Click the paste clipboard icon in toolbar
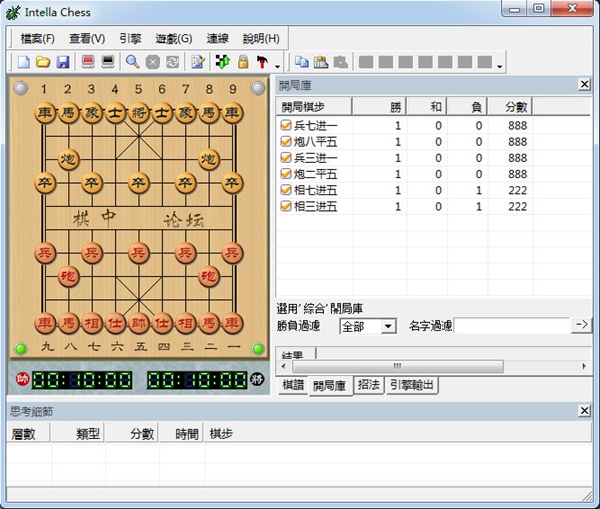Screen dimensions: 600x509 pos(321,62)
